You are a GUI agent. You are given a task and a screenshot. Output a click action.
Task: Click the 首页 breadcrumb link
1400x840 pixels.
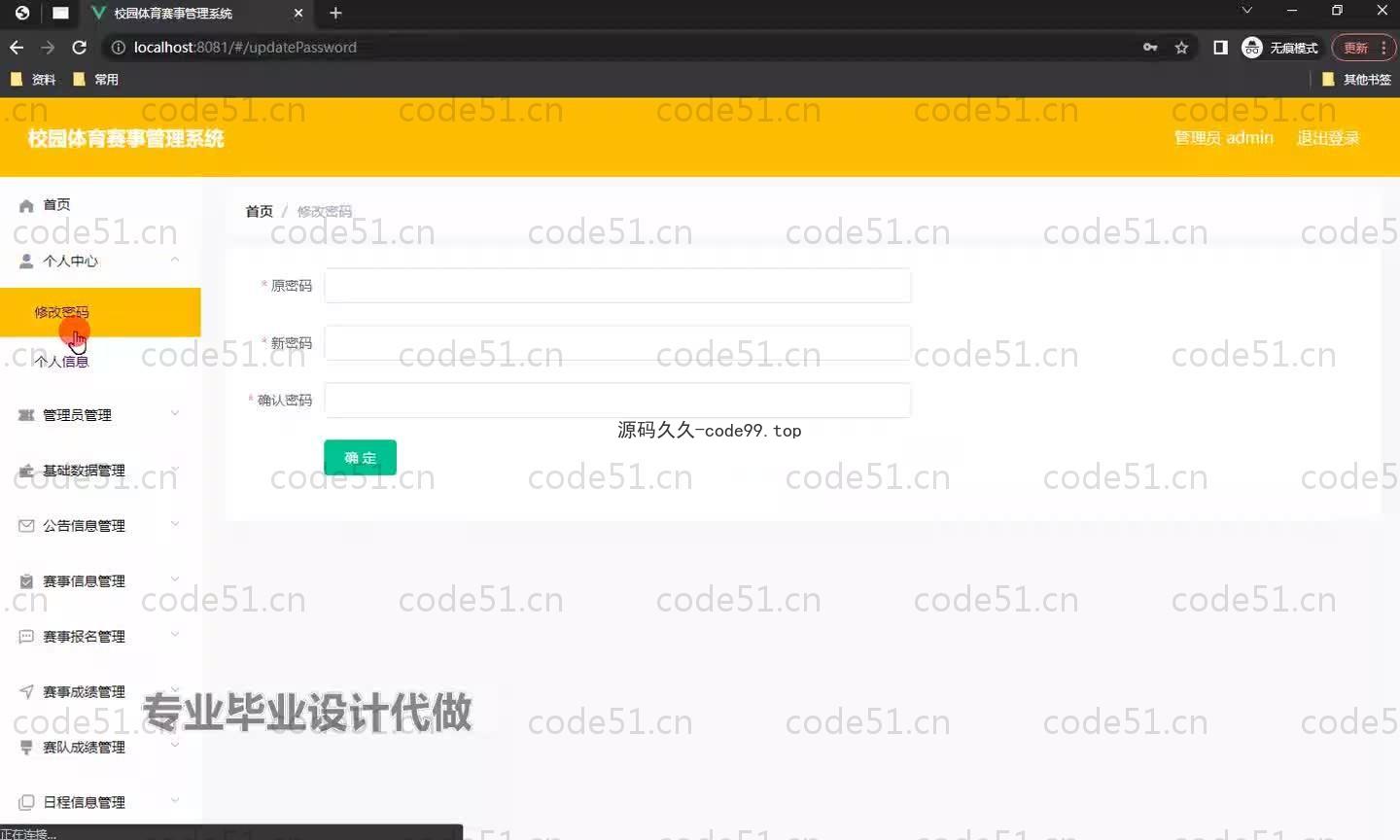(259, 211)
